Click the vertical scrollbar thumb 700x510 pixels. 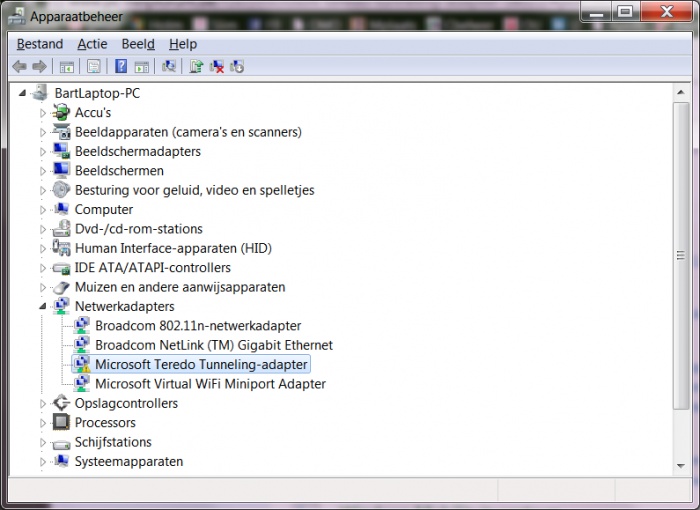point(680,255)
